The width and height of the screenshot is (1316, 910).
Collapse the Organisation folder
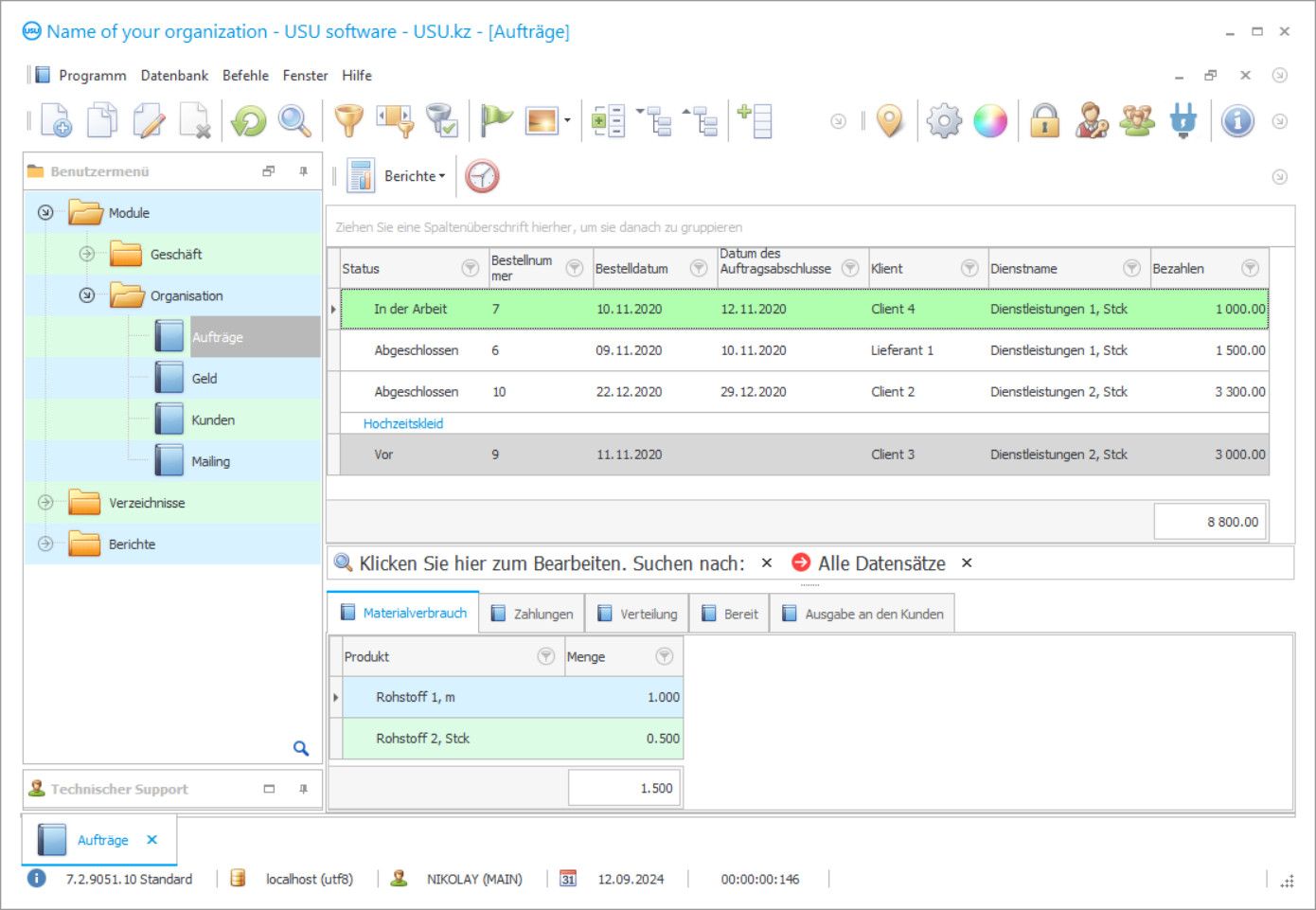point(87,294)
